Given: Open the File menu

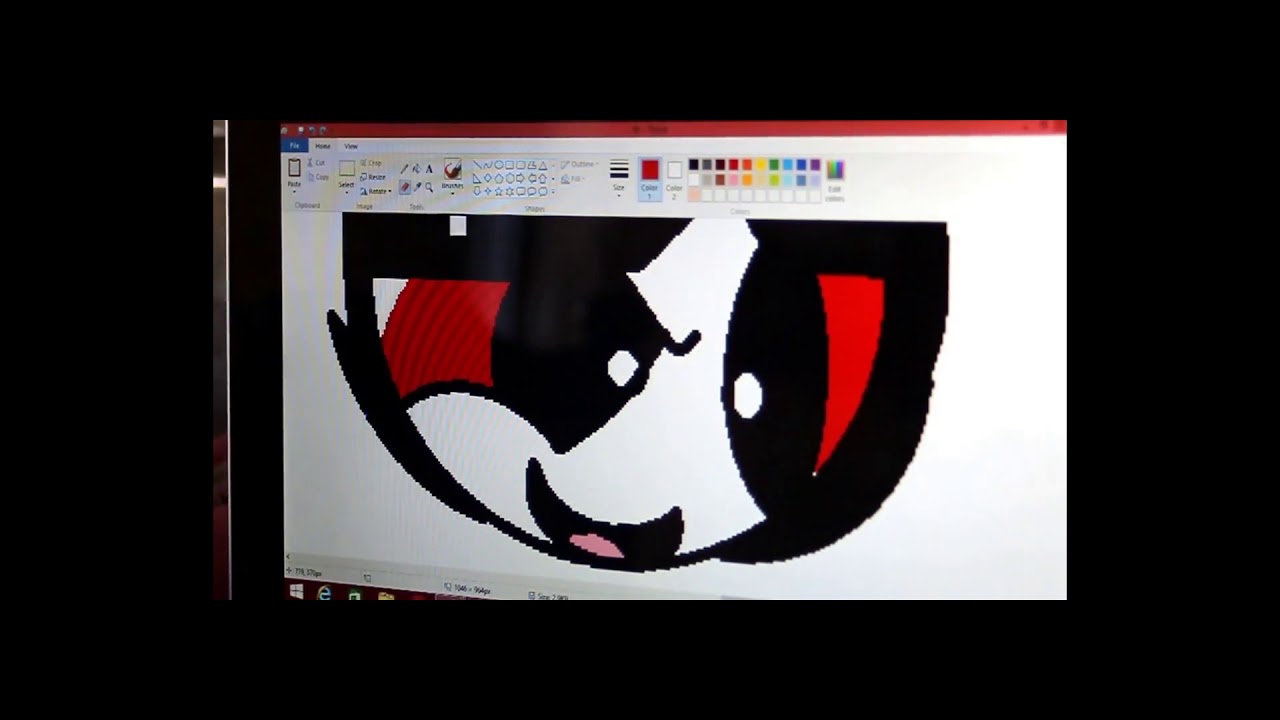Looking at the screenshot, I should (x=294, y=146).
